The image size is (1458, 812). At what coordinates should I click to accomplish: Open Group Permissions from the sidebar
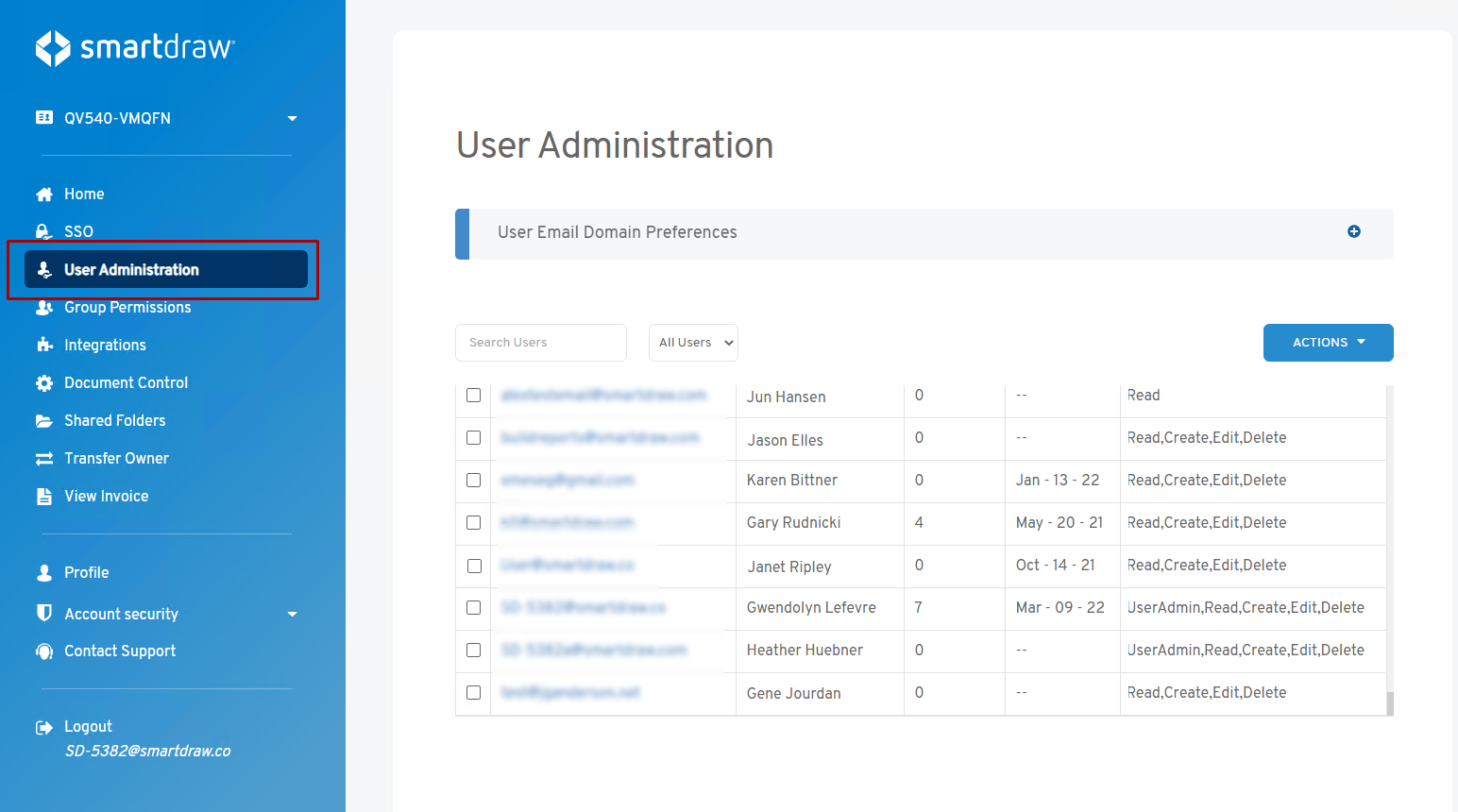[x=127, y=307]
